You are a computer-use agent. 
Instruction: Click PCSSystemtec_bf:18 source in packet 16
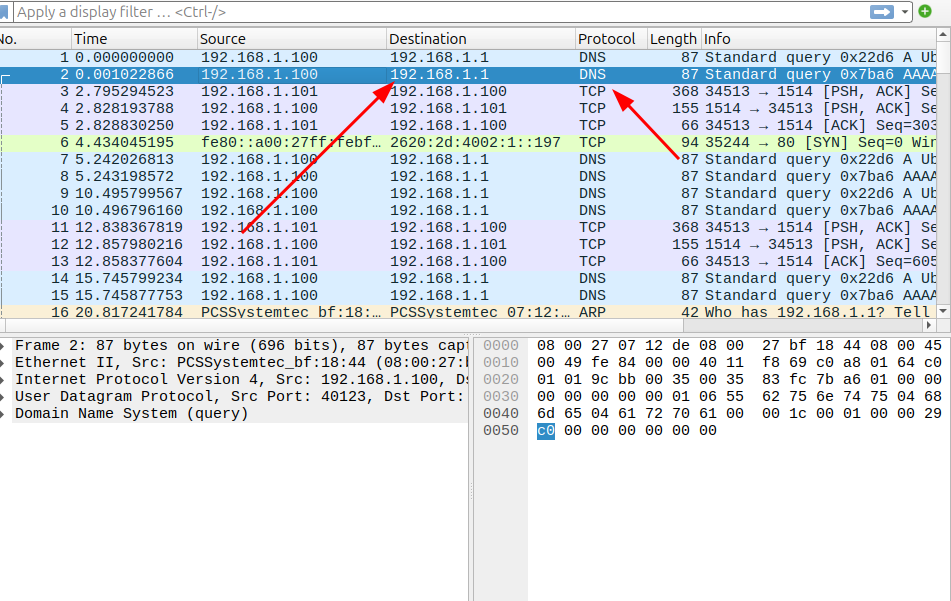click(292, 312)
